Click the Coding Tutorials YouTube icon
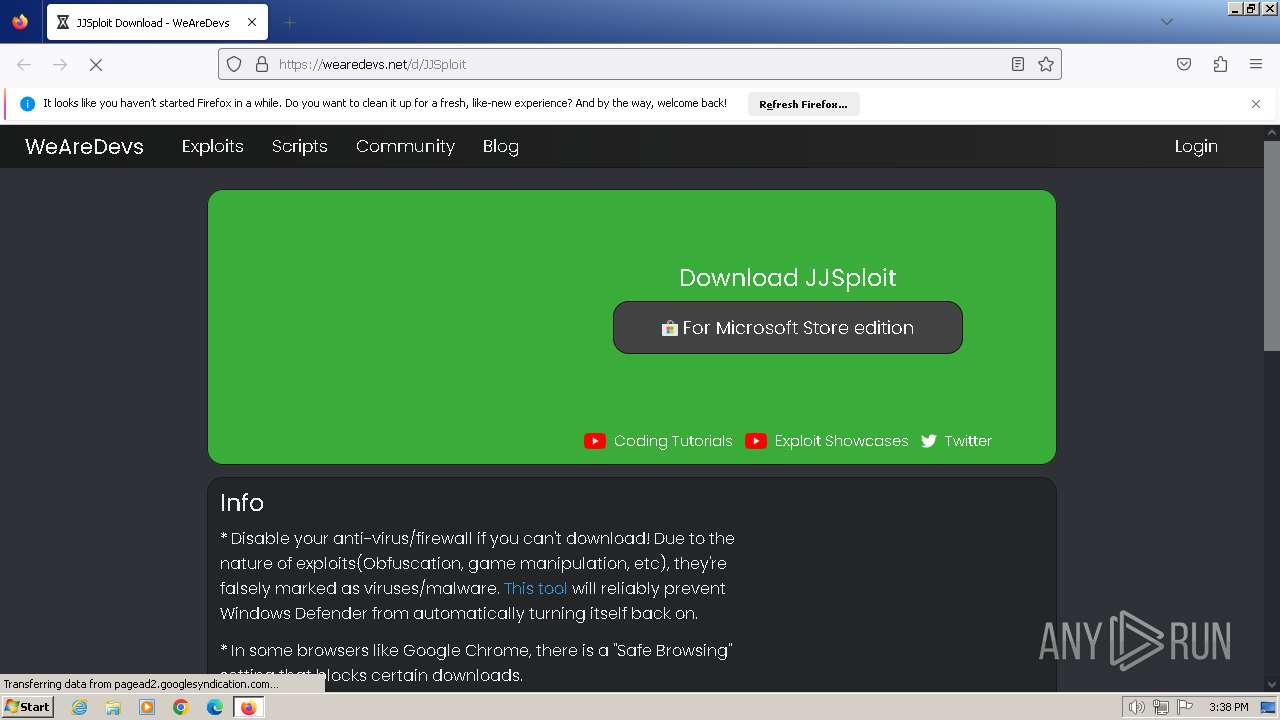The width and height of the screenshot is (1280, 720). click(595, 441)
